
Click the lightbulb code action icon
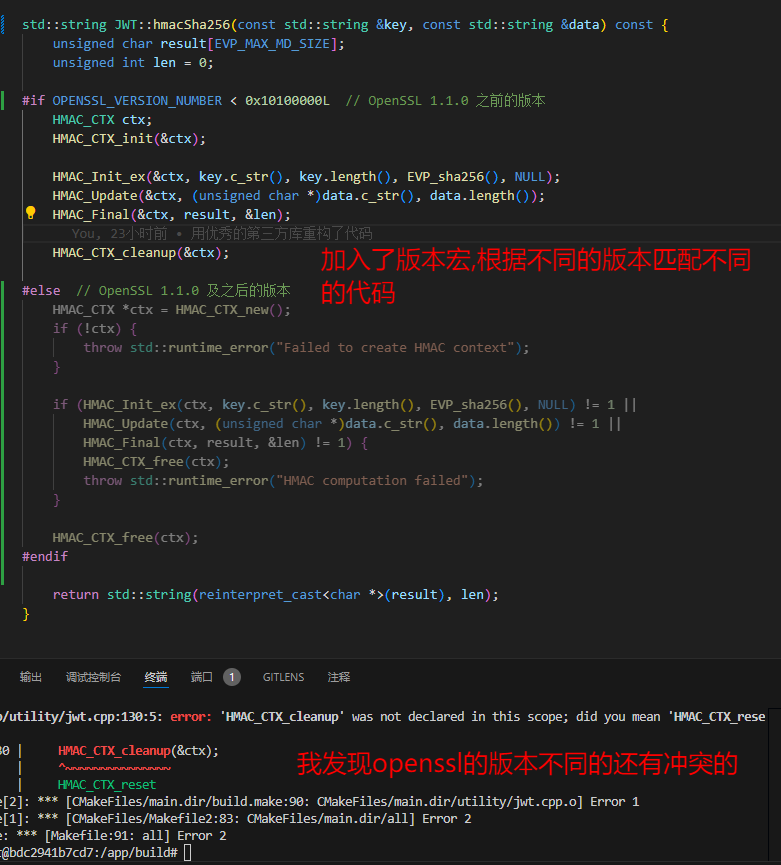(x=30, y=213)
